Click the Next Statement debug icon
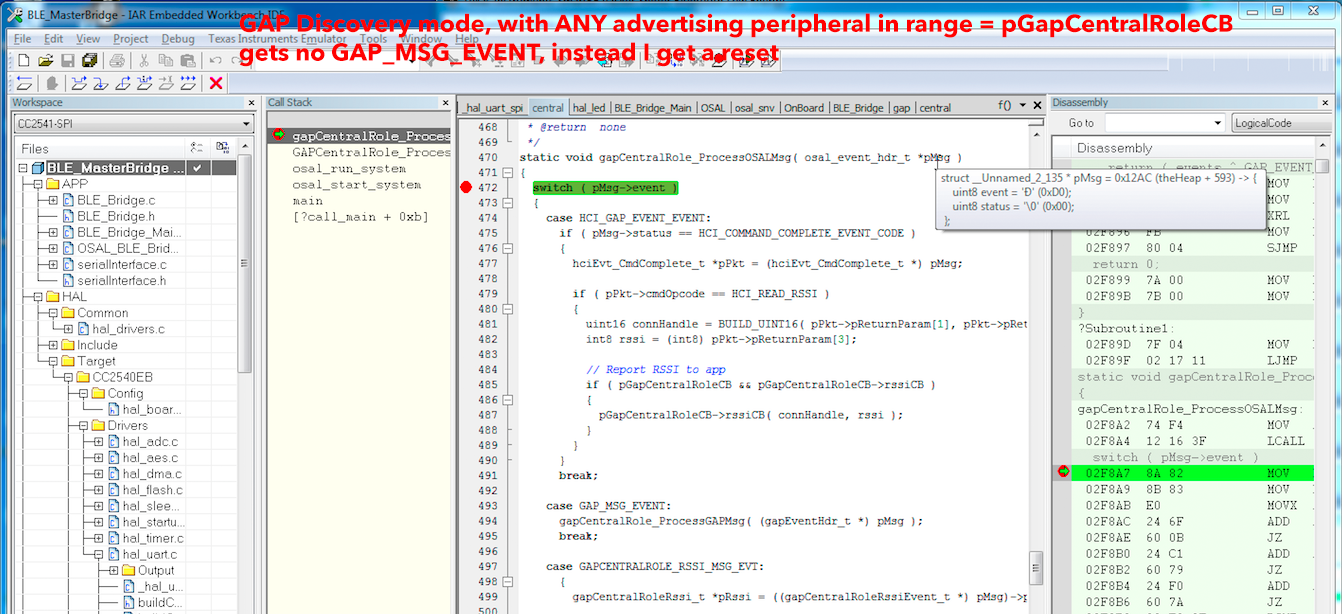 coord(145,83)
